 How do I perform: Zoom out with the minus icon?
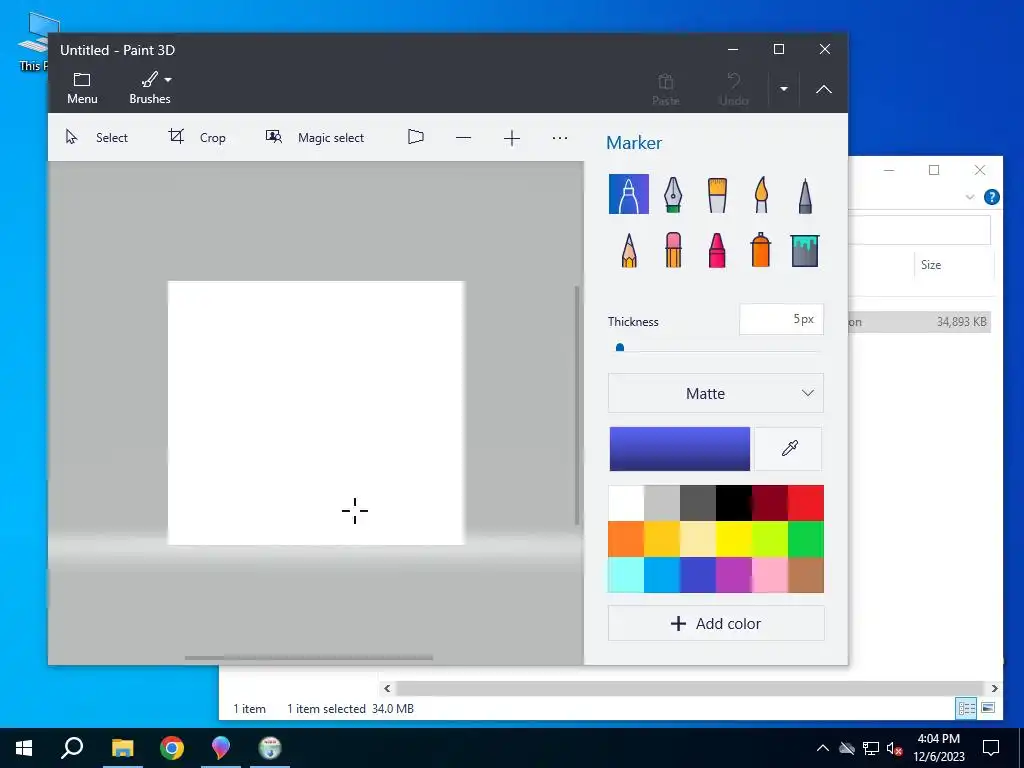click(463, 138)
